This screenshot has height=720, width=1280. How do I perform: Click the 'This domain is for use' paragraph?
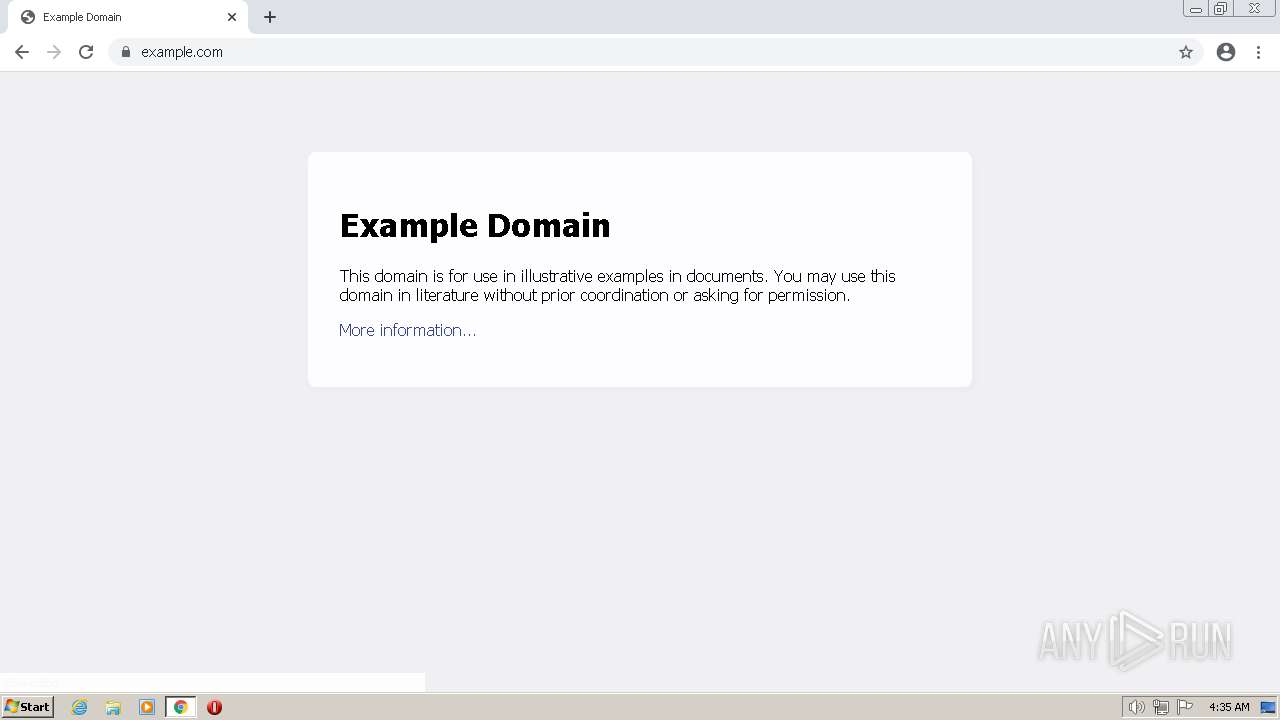point(617,285)
